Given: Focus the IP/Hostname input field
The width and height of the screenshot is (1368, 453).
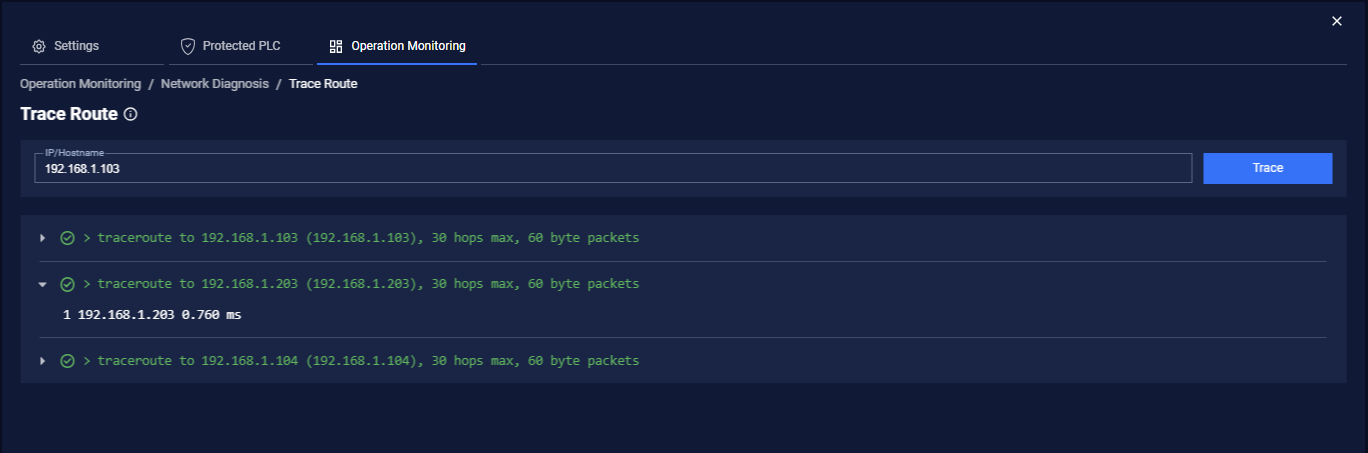Looking at the screenshot, I should tap(613, 169).
